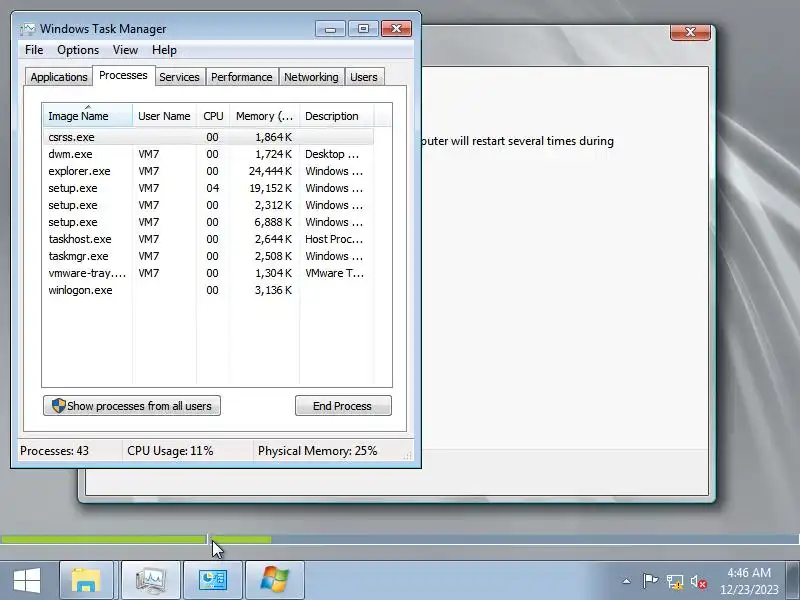Click the Processes: 43 status text
The height and width of the screenshot is (600, 800).
click(x=55, y=451)
